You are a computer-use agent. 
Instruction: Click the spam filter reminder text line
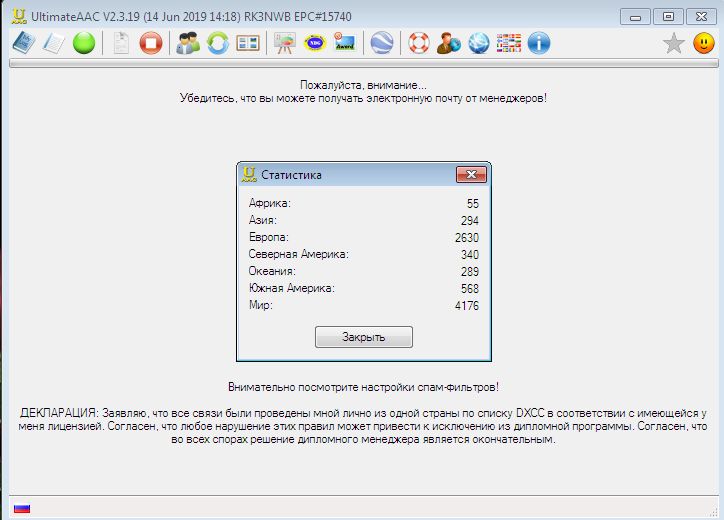tap(363, 387)
